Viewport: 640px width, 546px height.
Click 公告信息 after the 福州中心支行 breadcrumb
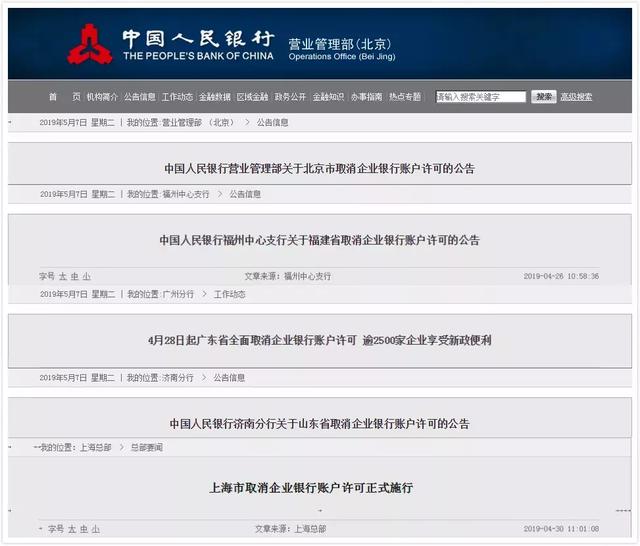pyautogui.click(x=245, y=194)
